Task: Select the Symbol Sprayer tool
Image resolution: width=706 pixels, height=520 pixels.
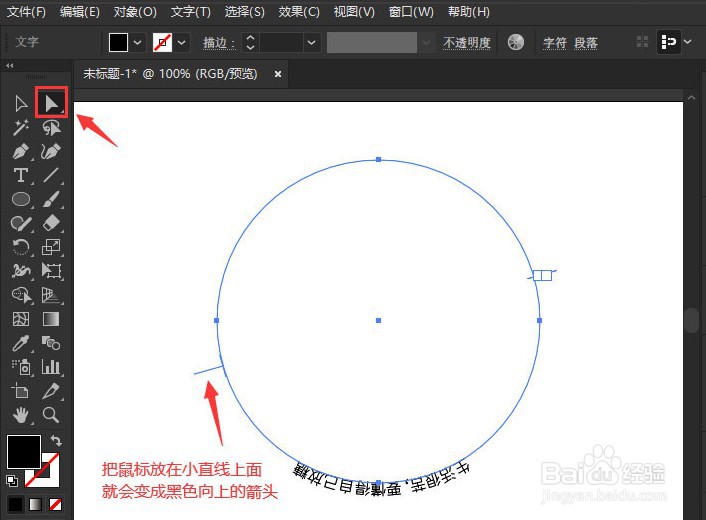Action: pyautogui.click(x=21, y=367)
